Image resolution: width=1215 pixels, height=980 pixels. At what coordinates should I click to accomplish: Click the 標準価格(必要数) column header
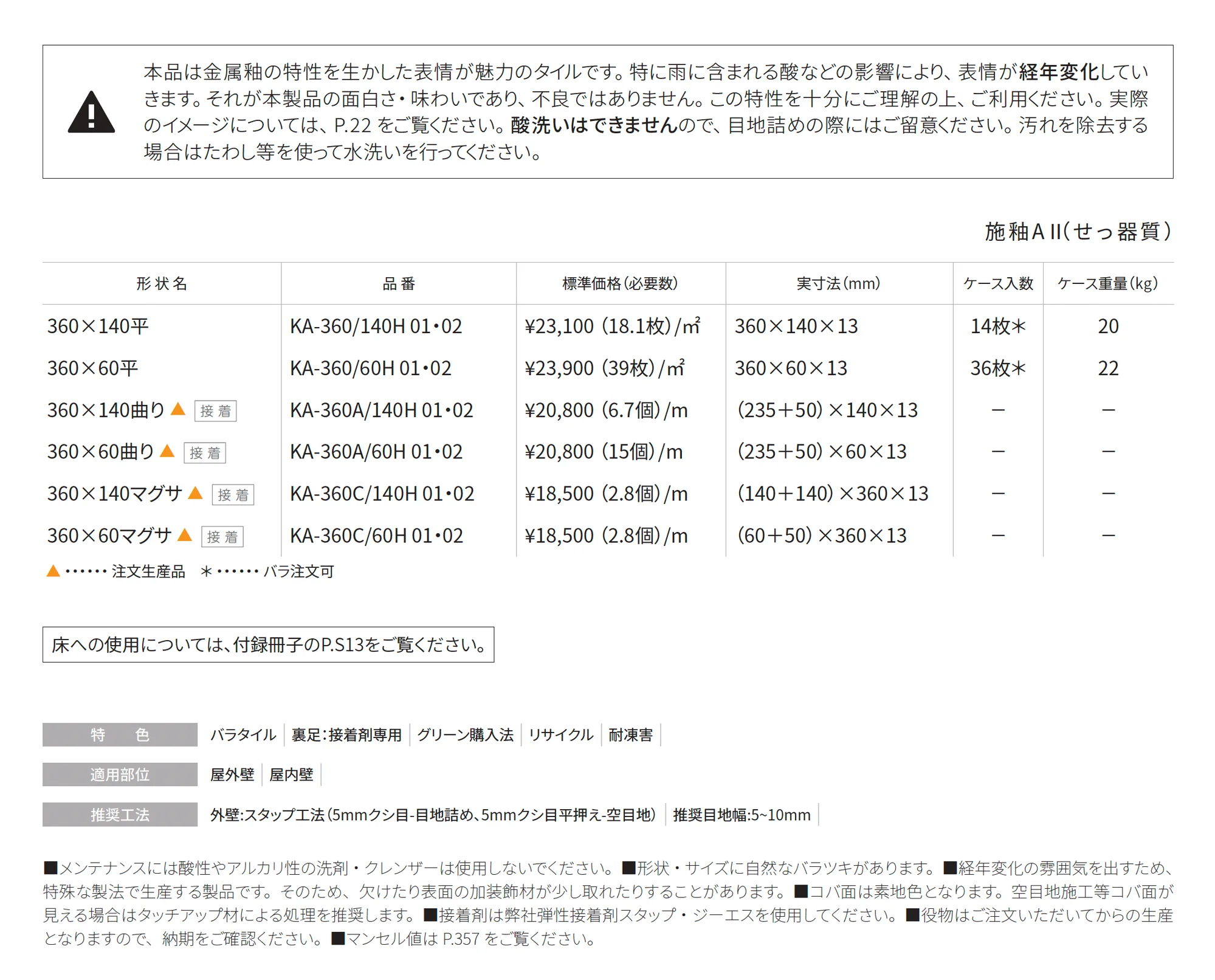[620, 283]
